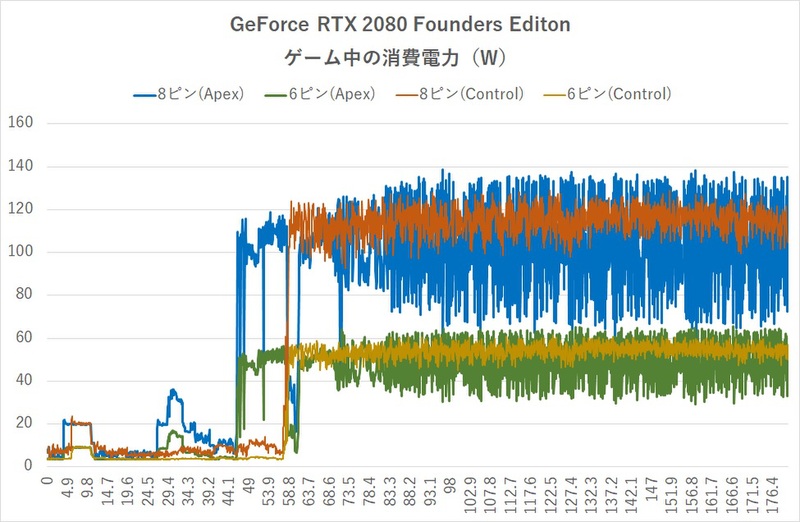Click the orange line marker for 8ピン(Control)
Screen dimensions: 800x522
tap(407, 95)
